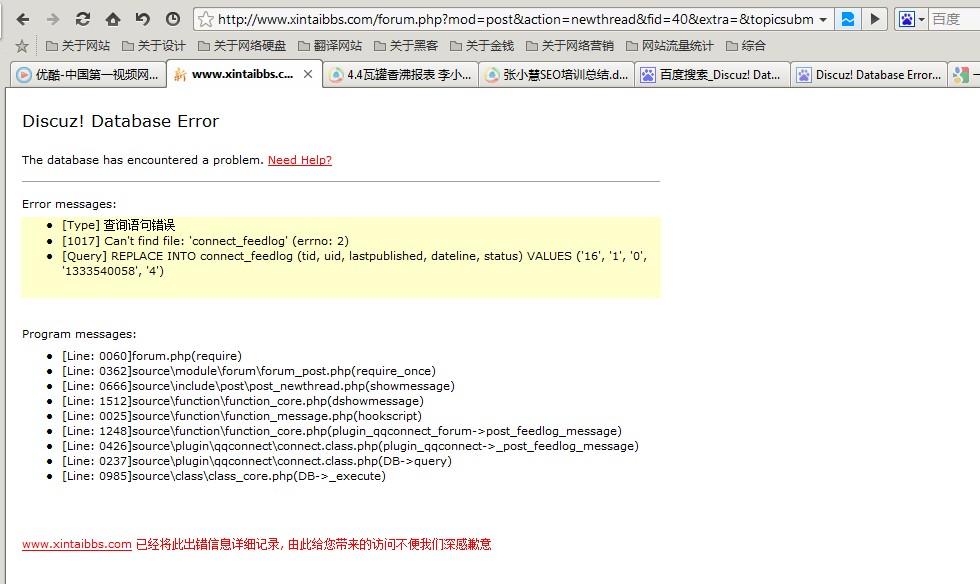Click the Youku tab favicon
The height and width of the screenshot is (584, 980).
coord(24,75)
